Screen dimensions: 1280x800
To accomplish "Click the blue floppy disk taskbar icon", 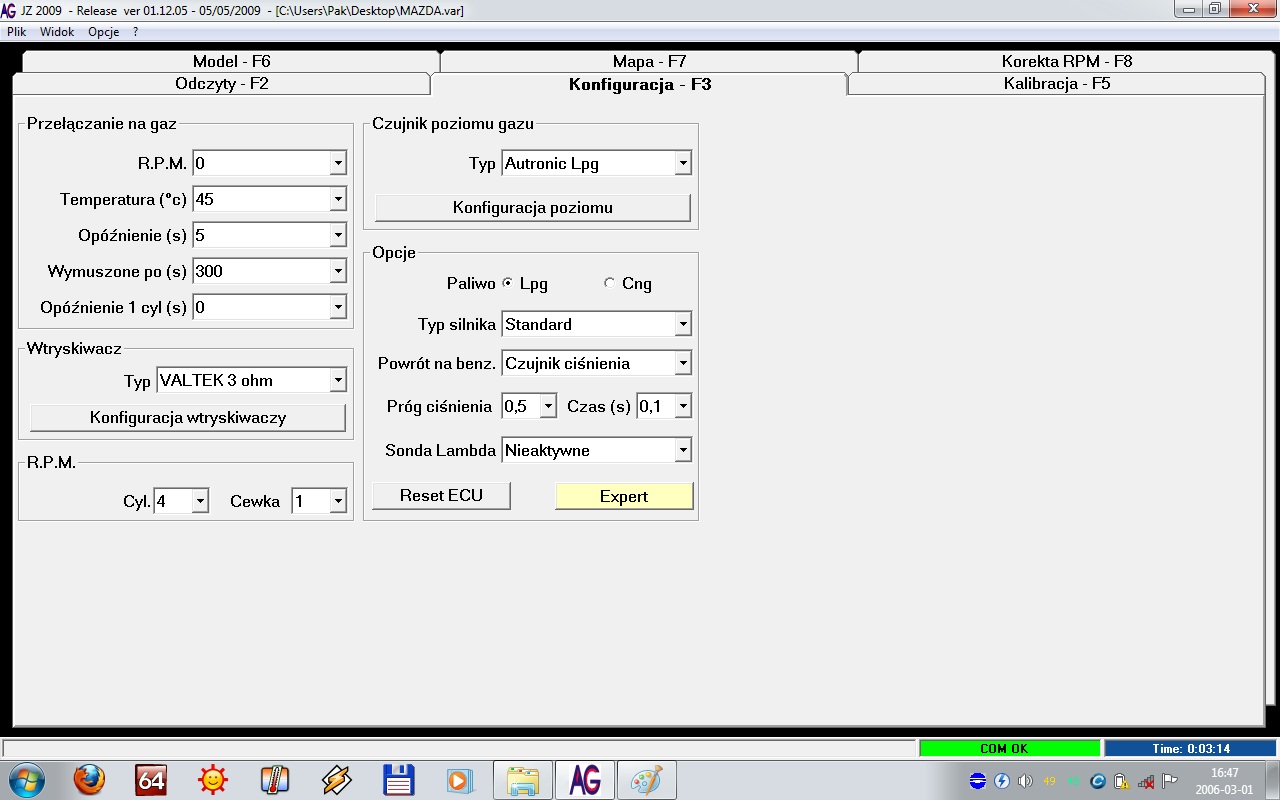I will 399,779.
